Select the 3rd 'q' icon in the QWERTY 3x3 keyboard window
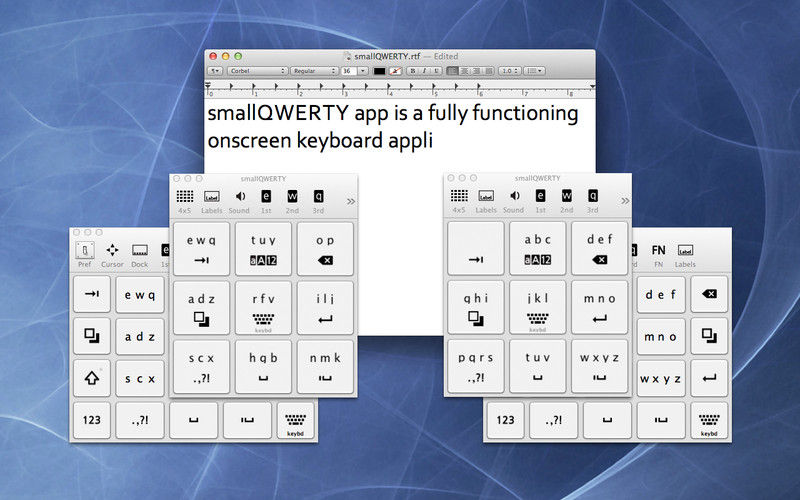 (318, 196)
